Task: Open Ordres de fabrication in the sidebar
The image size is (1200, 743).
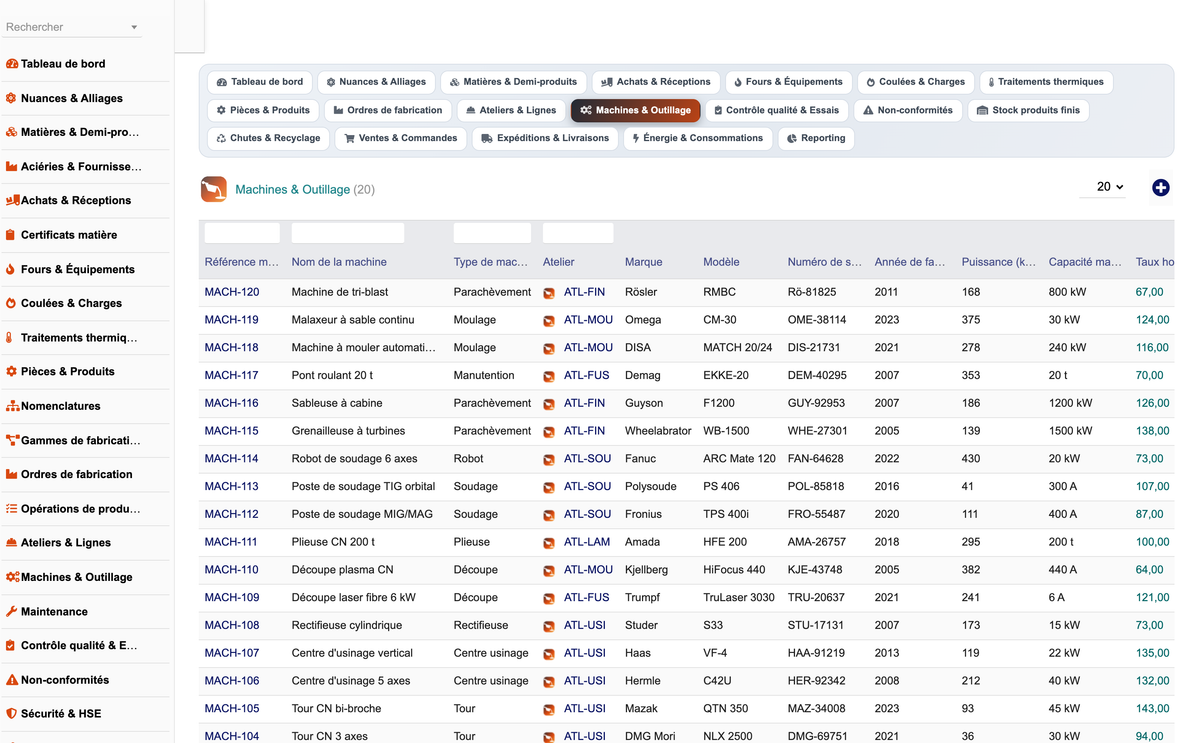Action: coord(77,474)
